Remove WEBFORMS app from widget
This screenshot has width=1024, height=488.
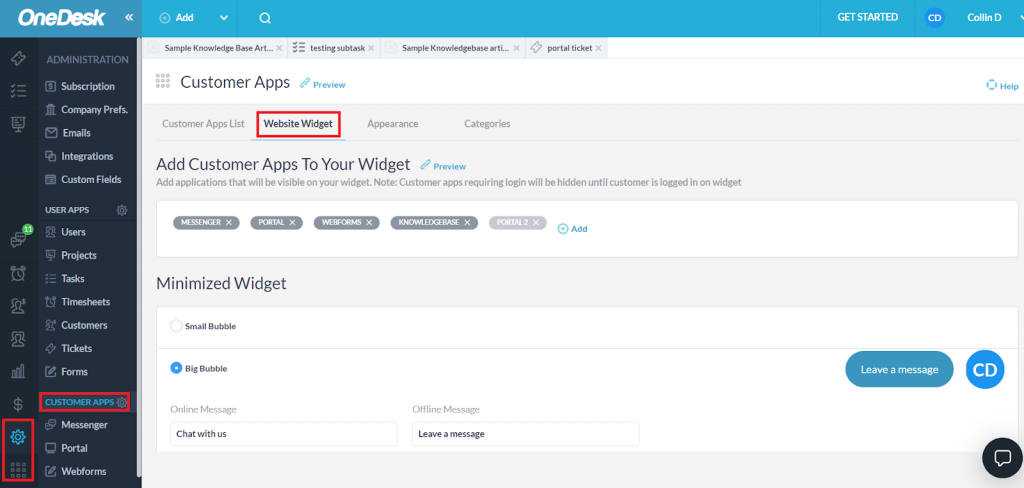(368, 223)
